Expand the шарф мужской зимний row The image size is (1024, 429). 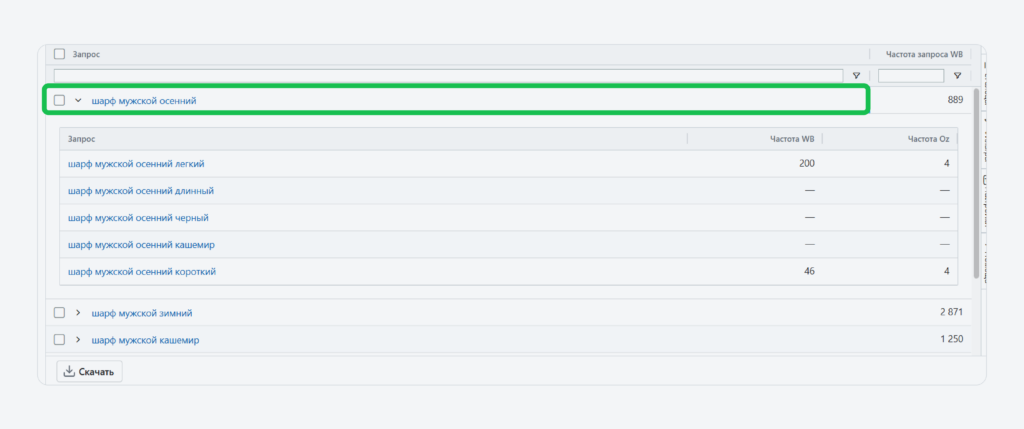coord(78,313)
